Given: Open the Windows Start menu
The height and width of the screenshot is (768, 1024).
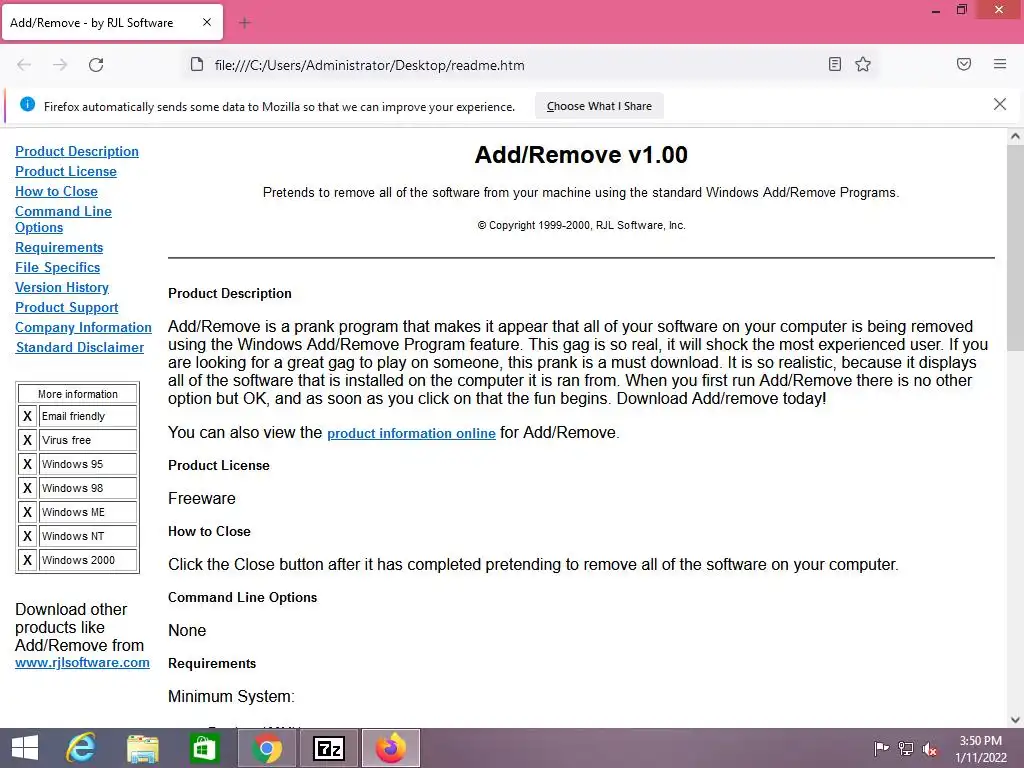Looking at the screenshot, I should tap(25, 748).
